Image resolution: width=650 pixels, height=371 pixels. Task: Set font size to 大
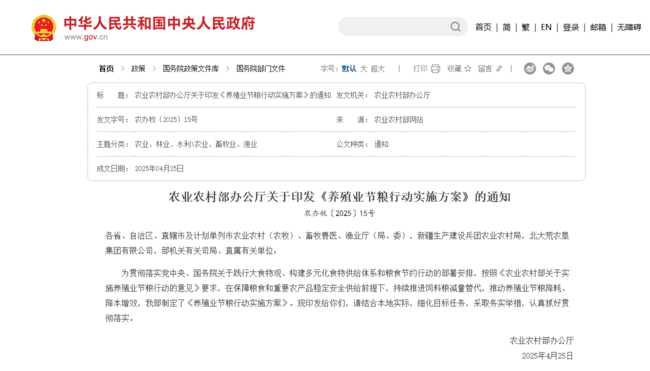click(364, 69)
